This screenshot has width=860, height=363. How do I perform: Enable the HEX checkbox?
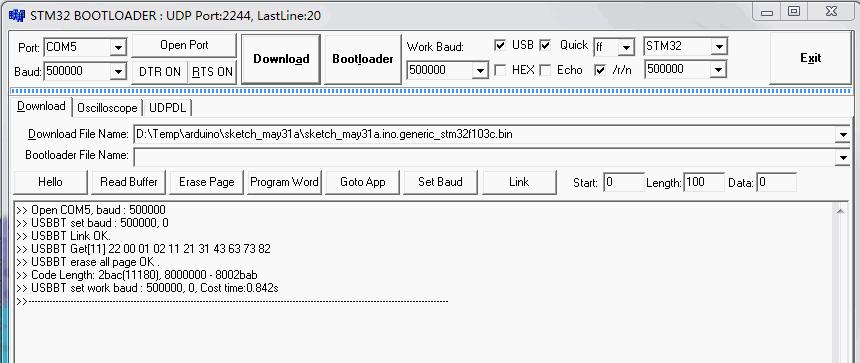point(500,70)
